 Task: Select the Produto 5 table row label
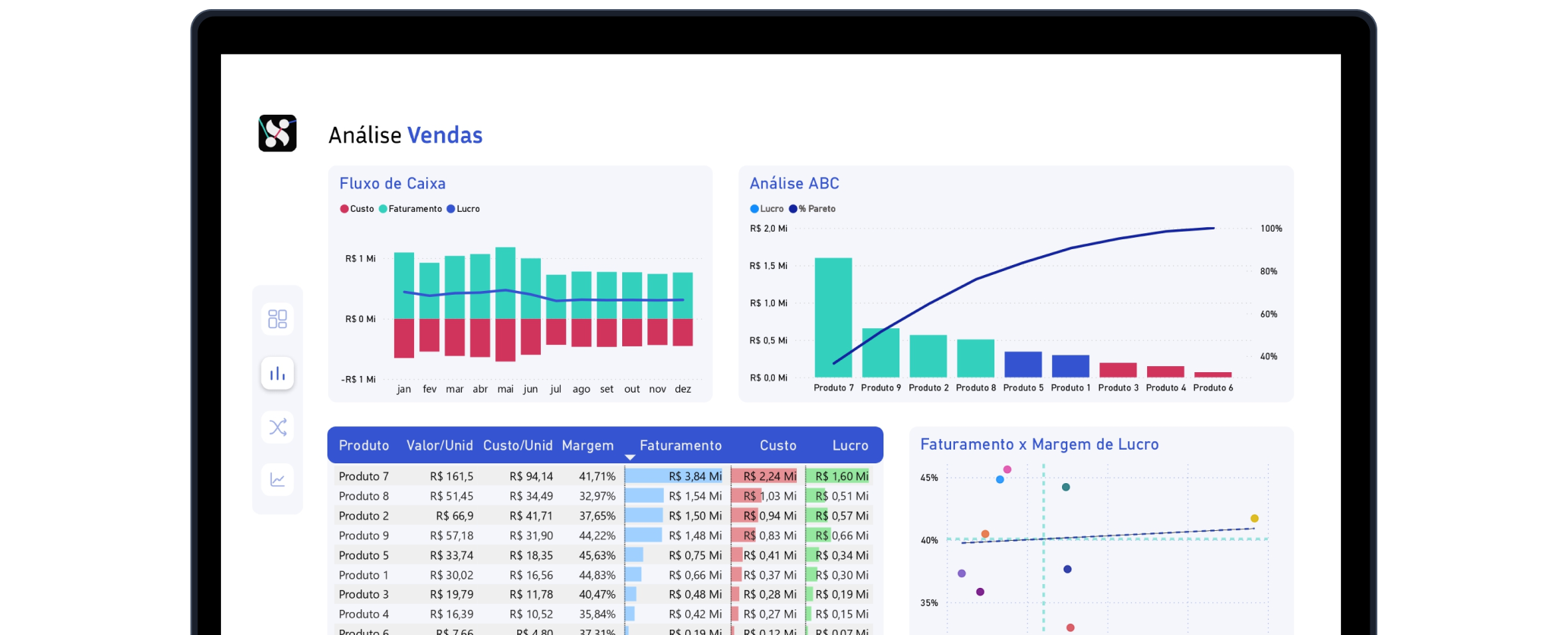364,555
